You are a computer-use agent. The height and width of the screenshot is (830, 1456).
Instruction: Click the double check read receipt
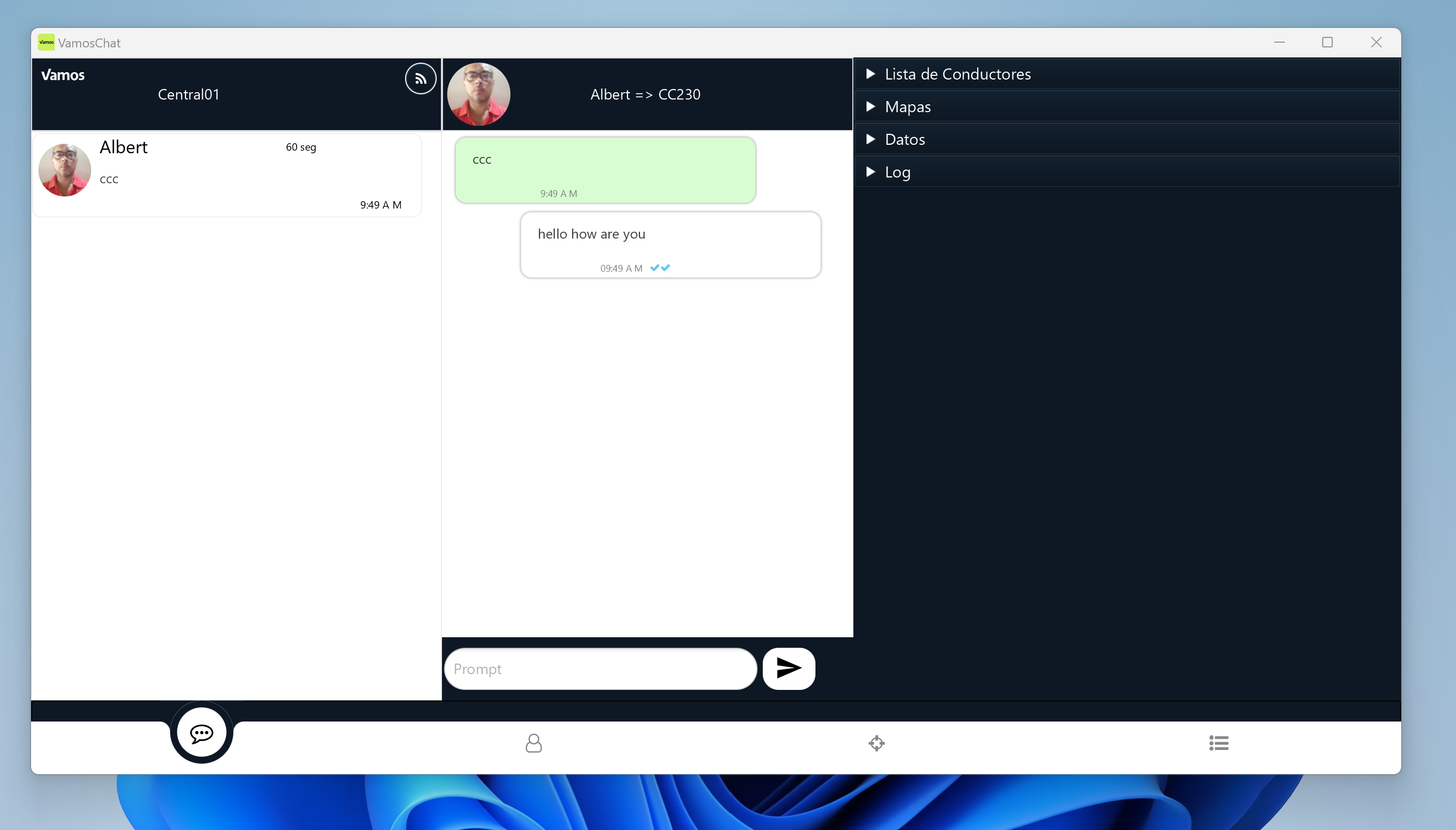tap(660, 268)
